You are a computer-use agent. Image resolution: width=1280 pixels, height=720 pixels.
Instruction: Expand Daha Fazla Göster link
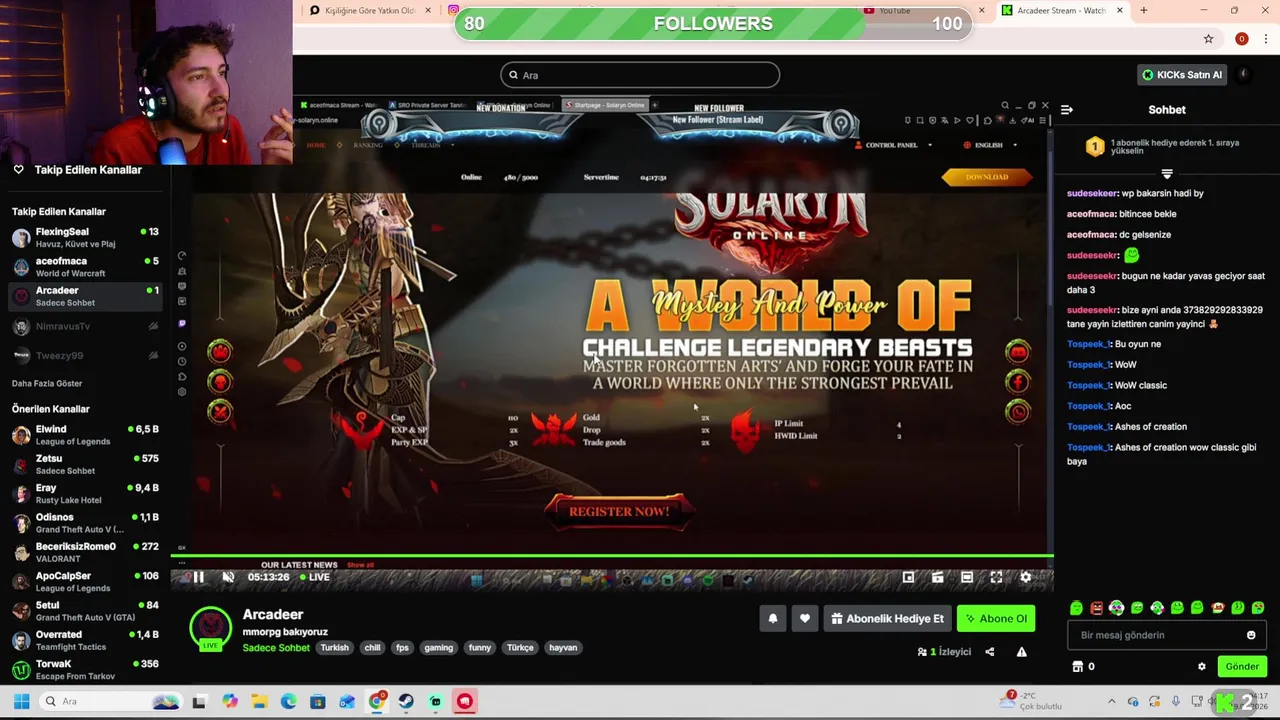tap(47, 384)
